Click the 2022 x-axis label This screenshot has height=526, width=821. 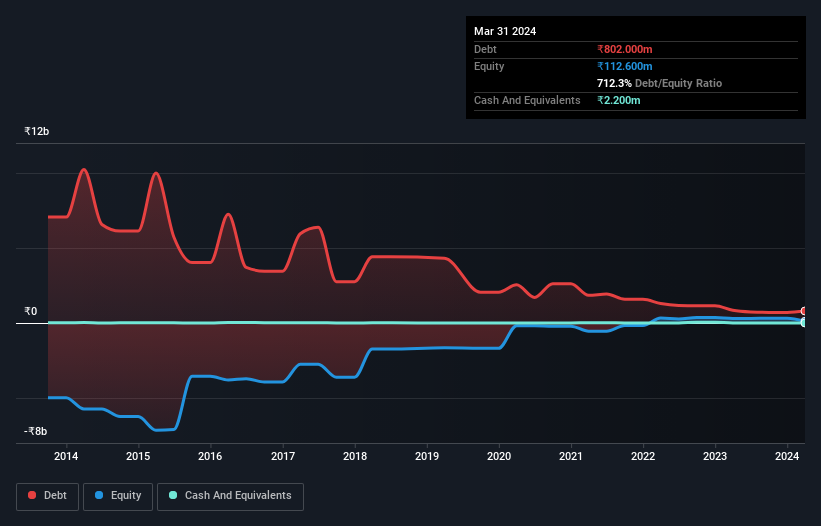(x=643, y=456)
